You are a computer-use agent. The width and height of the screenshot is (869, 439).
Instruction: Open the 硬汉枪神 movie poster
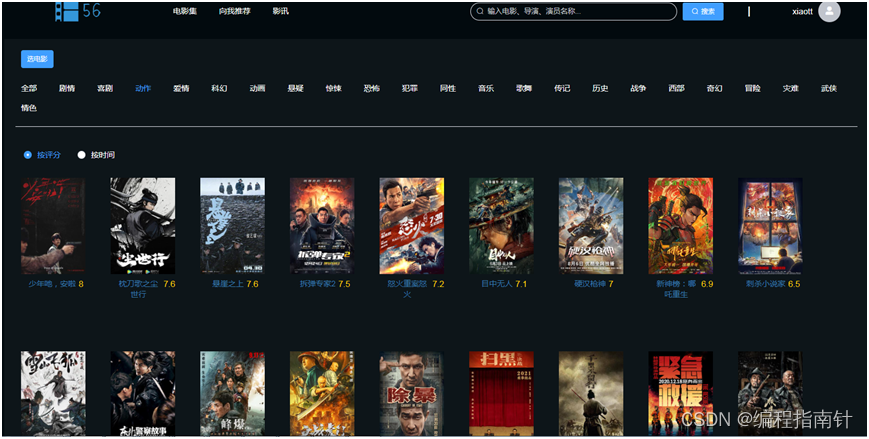tap(591, 226)
